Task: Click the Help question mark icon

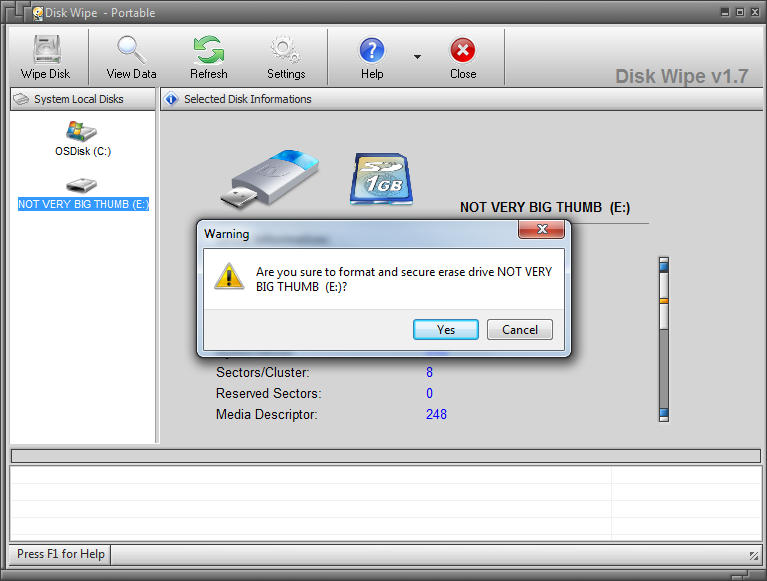Action: pos(372,50)
